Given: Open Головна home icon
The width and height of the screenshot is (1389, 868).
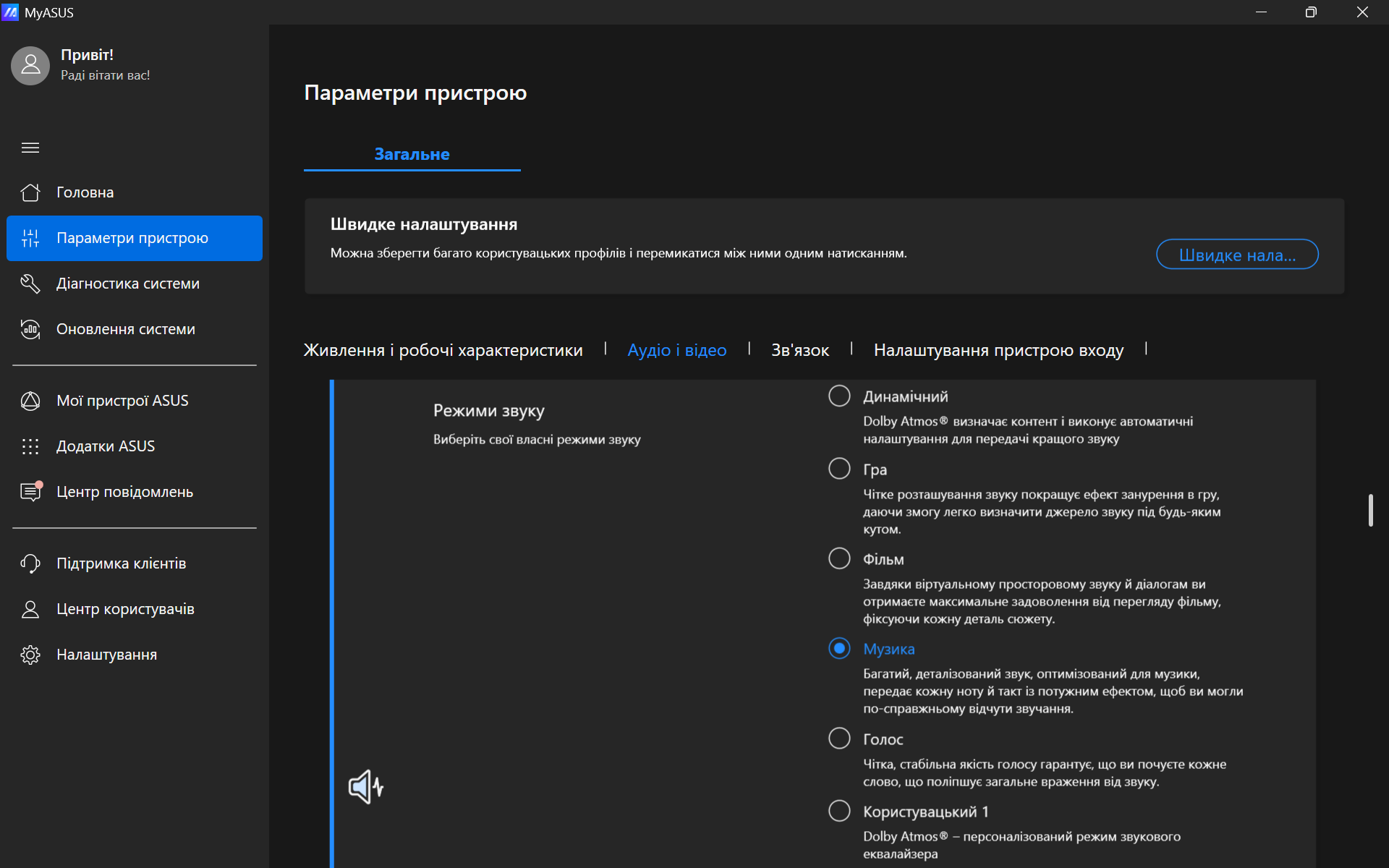Looking at the screenshot, I should [x=30, y=192].
